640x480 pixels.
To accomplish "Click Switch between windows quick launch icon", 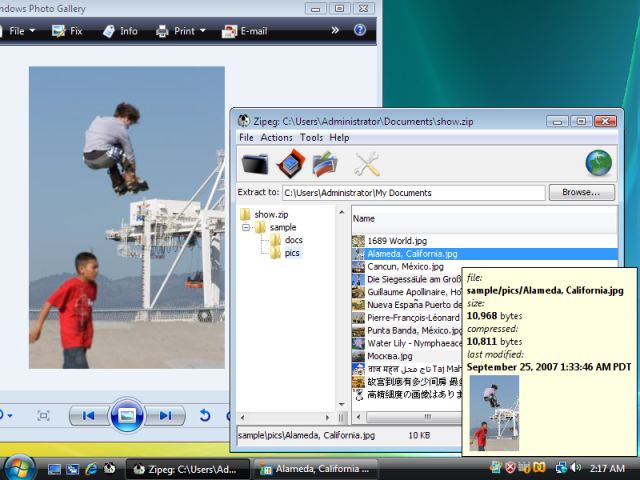I will coord(73,469).
